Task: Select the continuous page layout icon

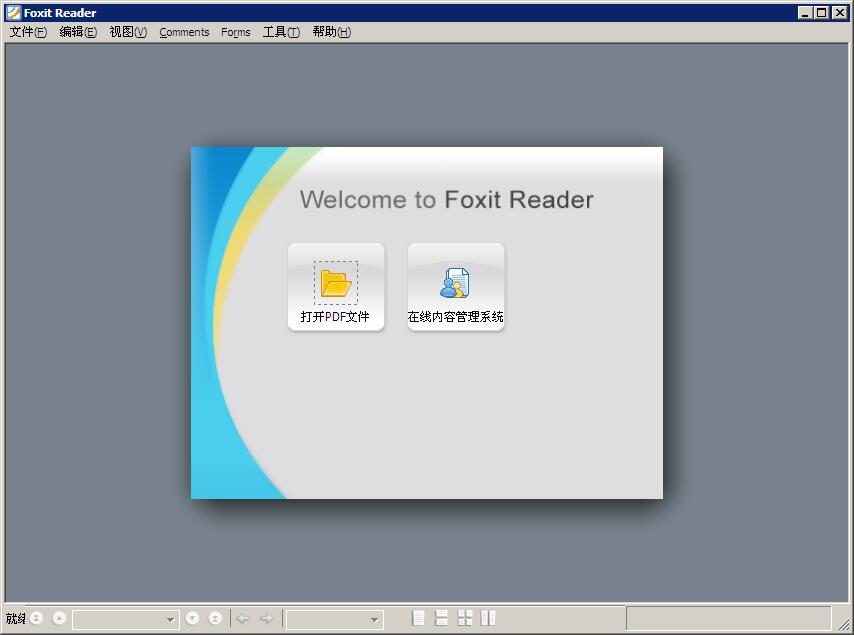Action: pyautogui.click(x=443, y=618)
